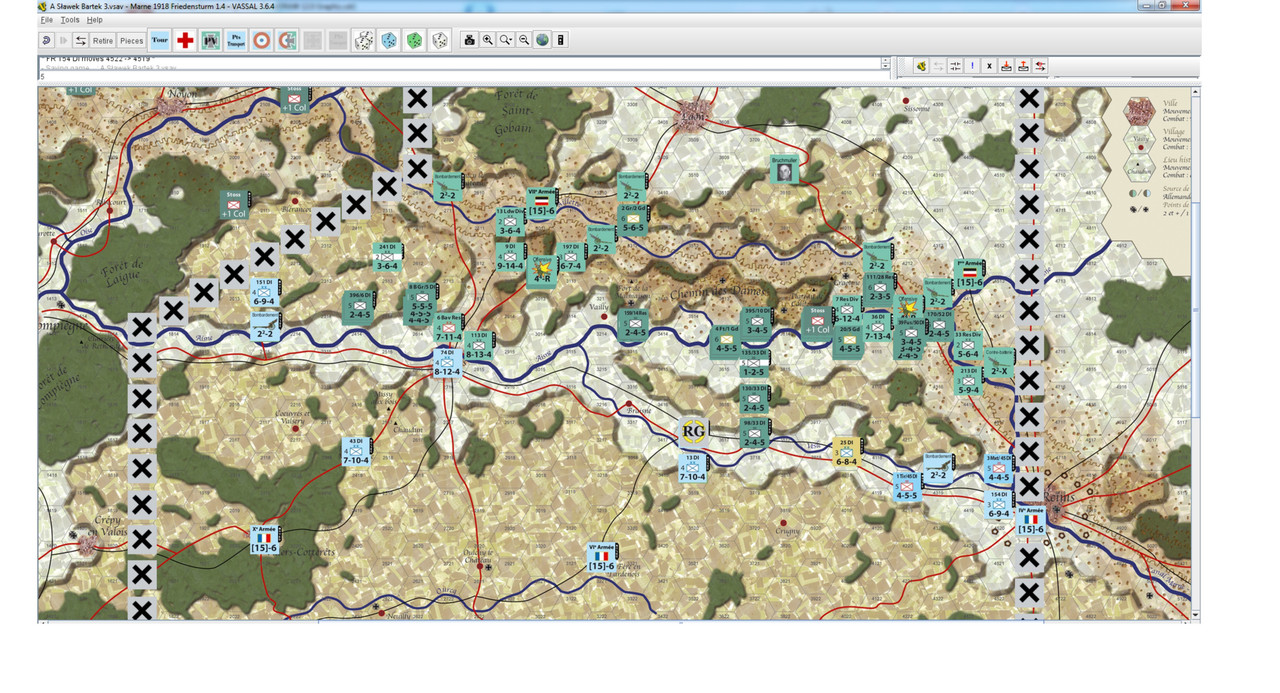Click the blue exclamation mark icon

(972, 66)
